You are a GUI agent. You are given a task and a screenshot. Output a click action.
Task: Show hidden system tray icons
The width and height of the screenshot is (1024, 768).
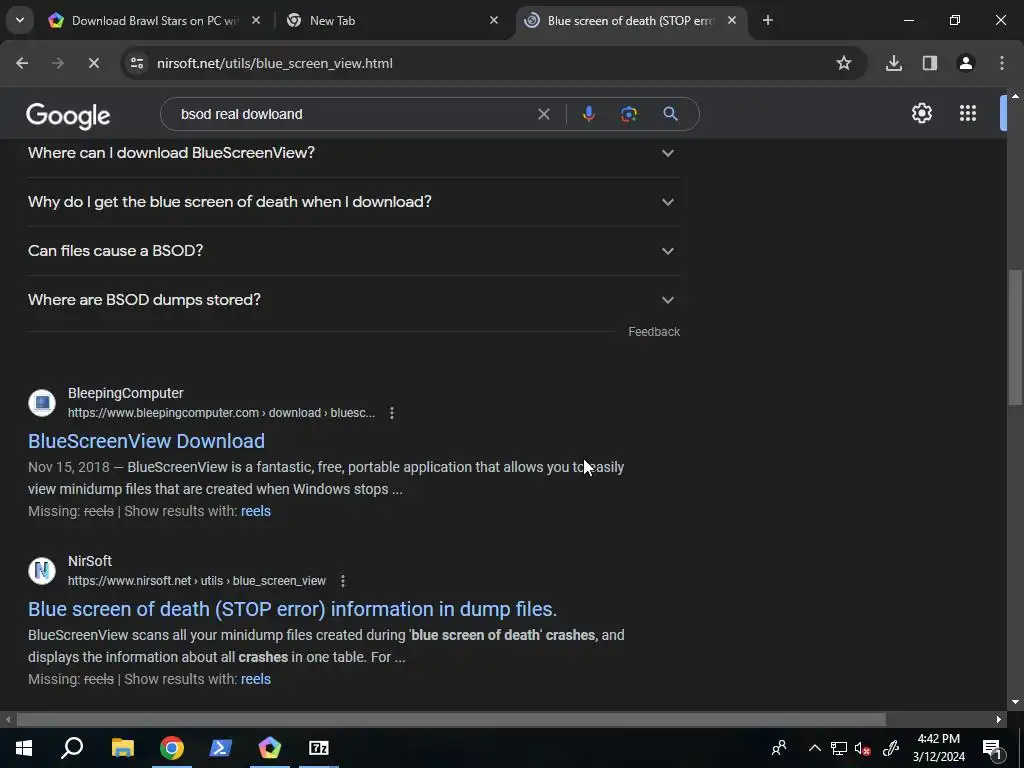(814, 748)
